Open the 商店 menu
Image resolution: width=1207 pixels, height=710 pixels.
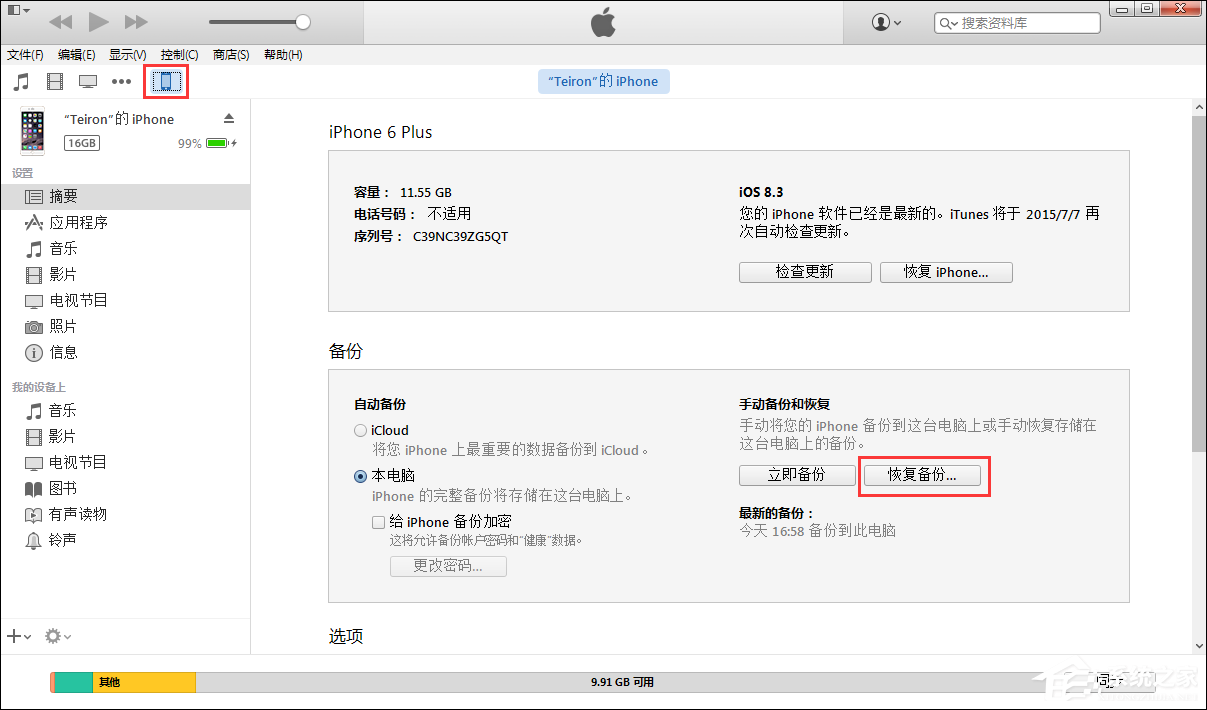click(x=231, y=55)
